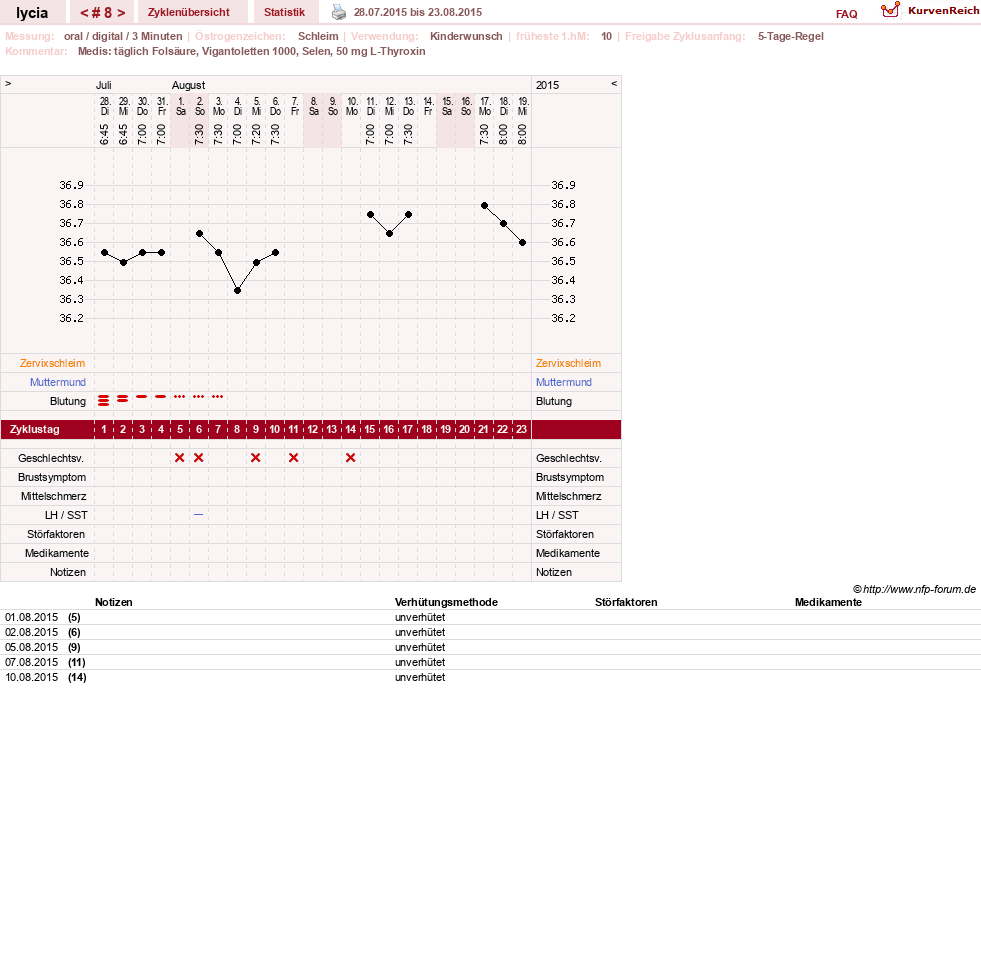Click temperature point on 28 July
The width and height of the screenshot is (981, 961).
(104, 253)
